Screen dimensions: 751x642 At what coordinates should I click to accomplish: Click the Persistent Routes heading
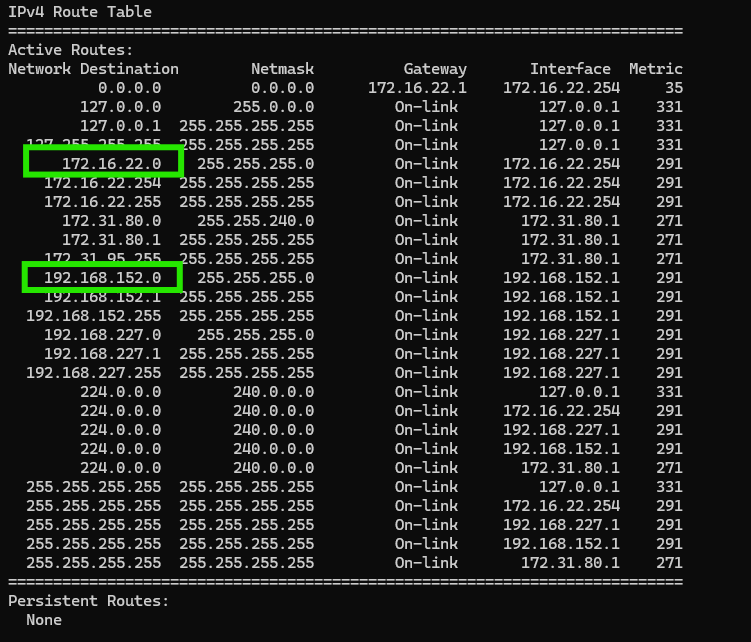(89, 601)
